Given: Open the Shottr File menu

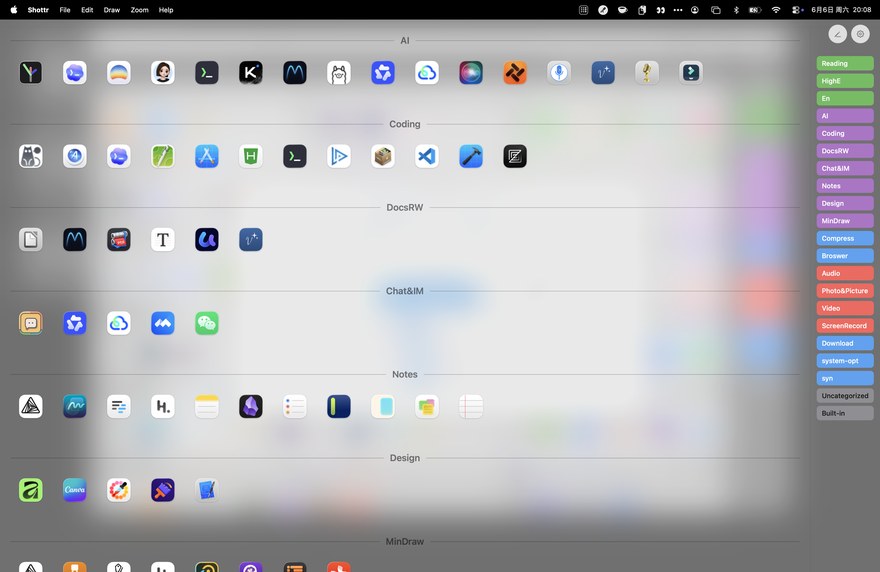Looking at the screenshot, I should (x=65, y=10).
